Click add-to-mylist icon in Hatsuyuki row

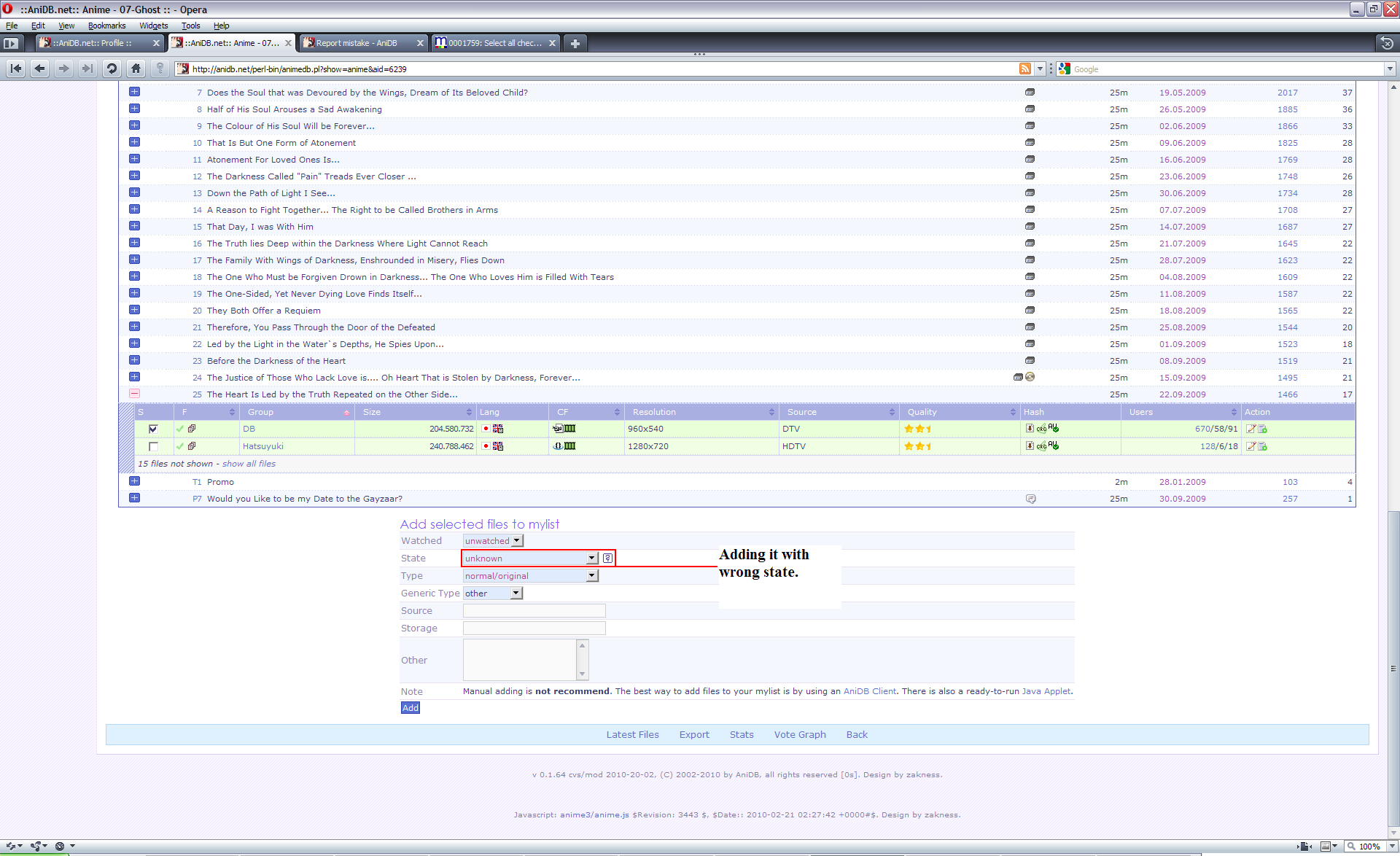point(1263,446)
